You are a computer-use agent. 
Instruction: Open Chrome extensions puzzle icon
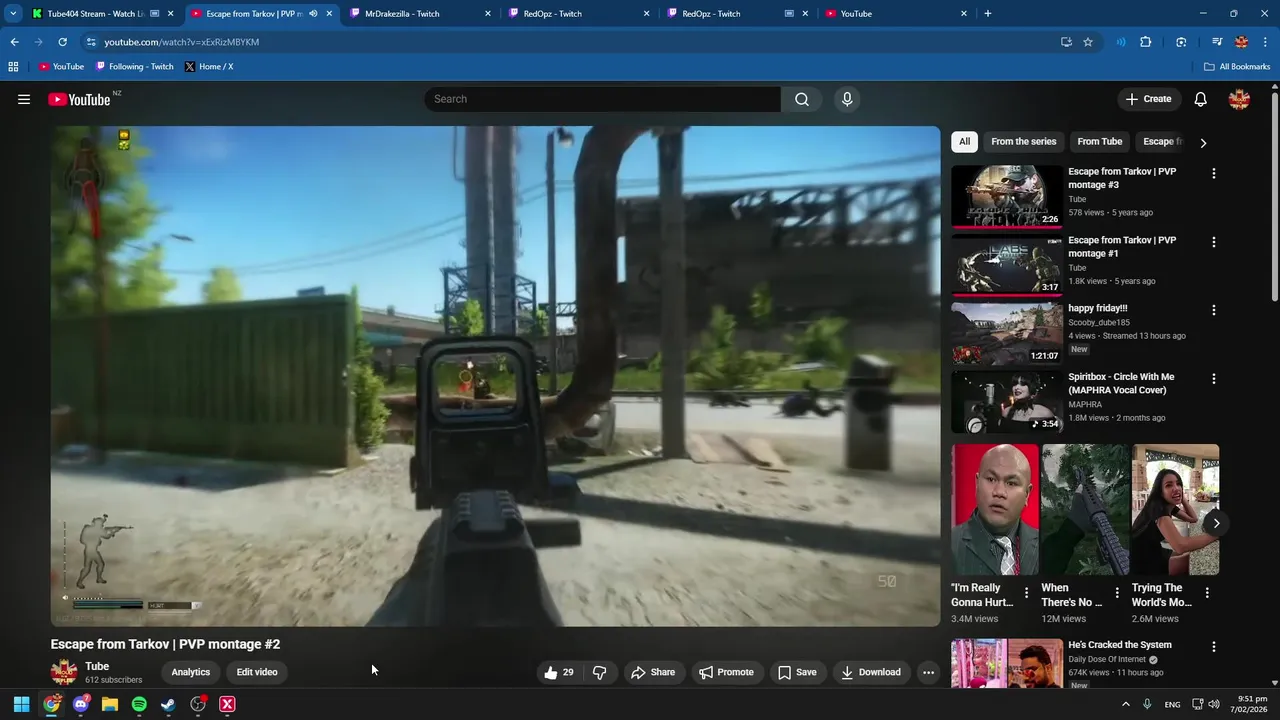[x=1146, y=42]
